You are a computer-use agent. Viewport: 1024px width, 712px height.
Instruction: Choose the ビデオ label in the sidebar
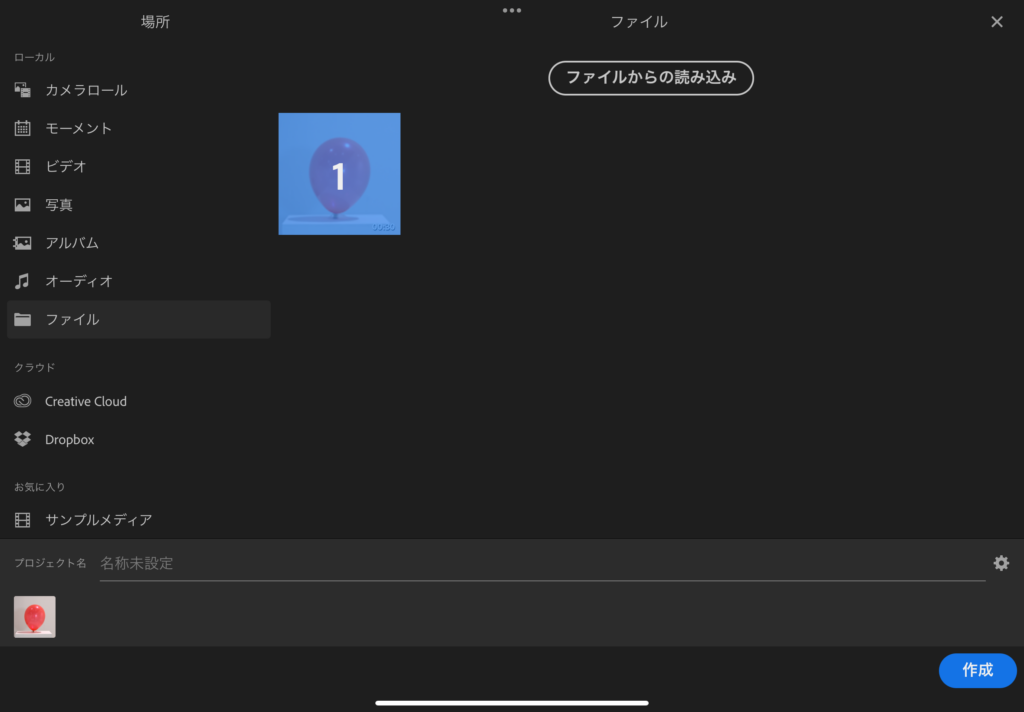66,166
